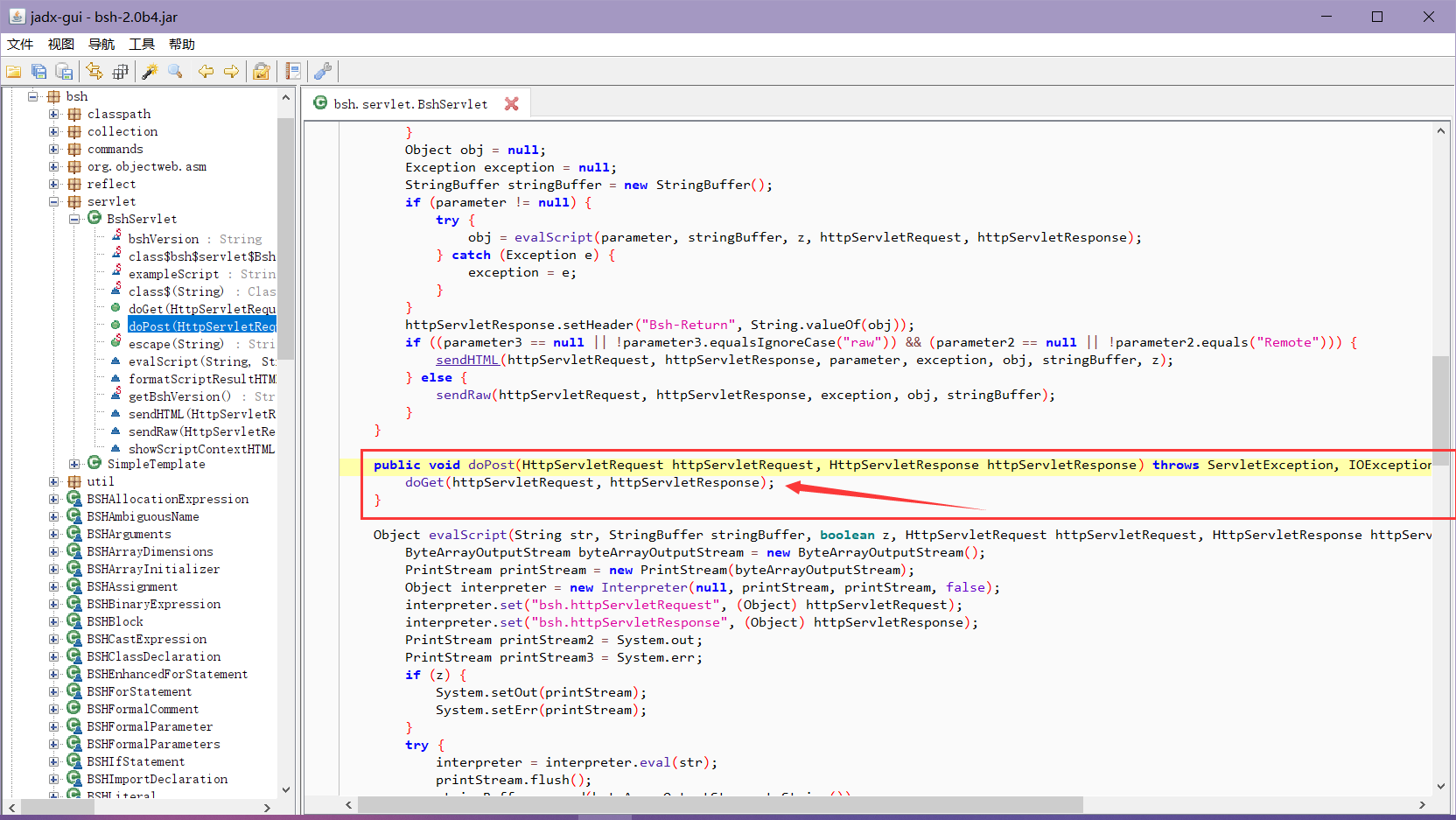Toggle the deobfuscation lock icon
Viewport: 1456px width, 820px height.
point(261,72)
